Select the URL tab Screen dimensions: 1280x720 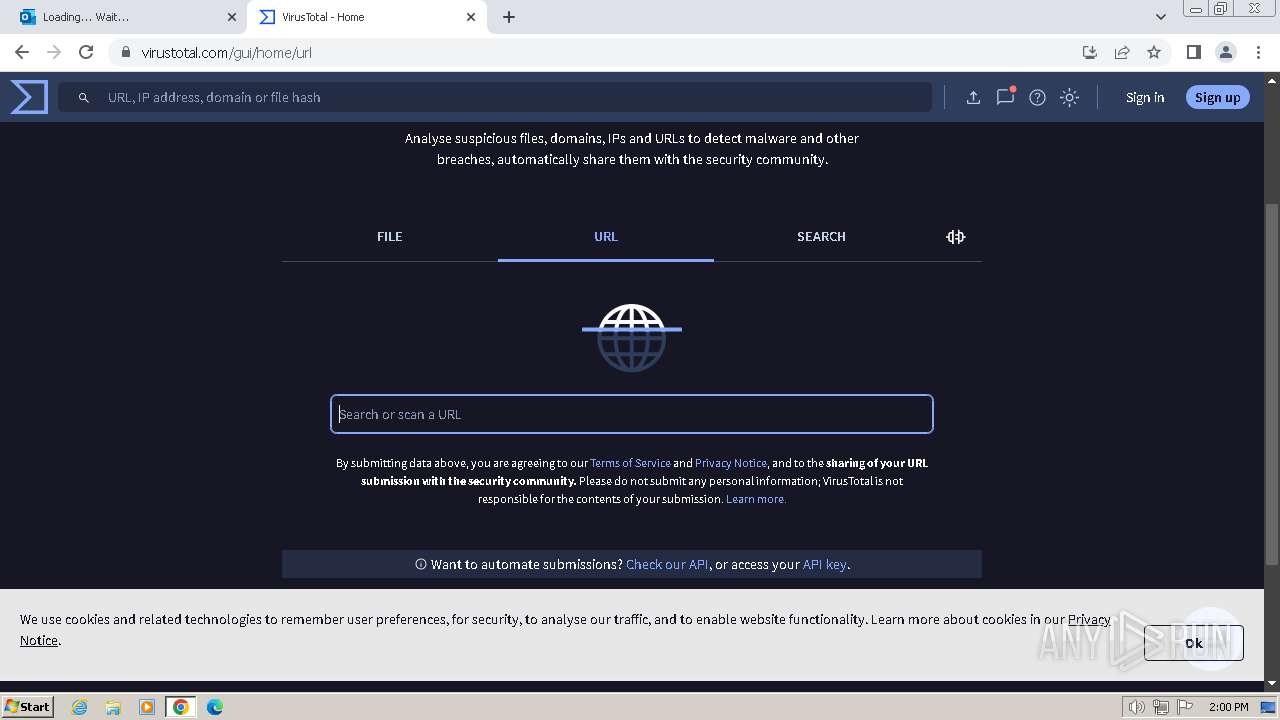(x=606, y=237)
